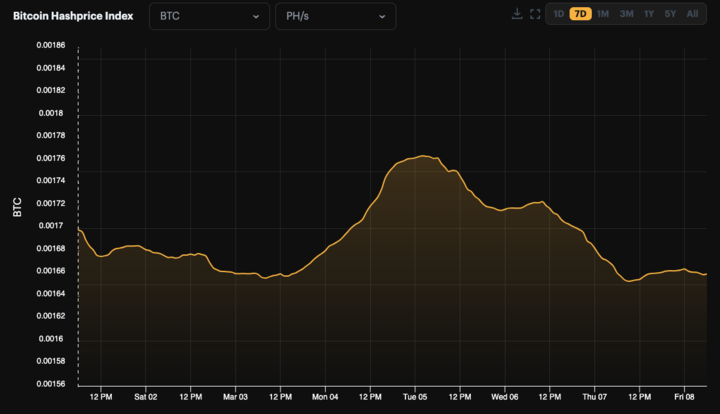Click the Tue 05 x-axis label

click(415, 397)
